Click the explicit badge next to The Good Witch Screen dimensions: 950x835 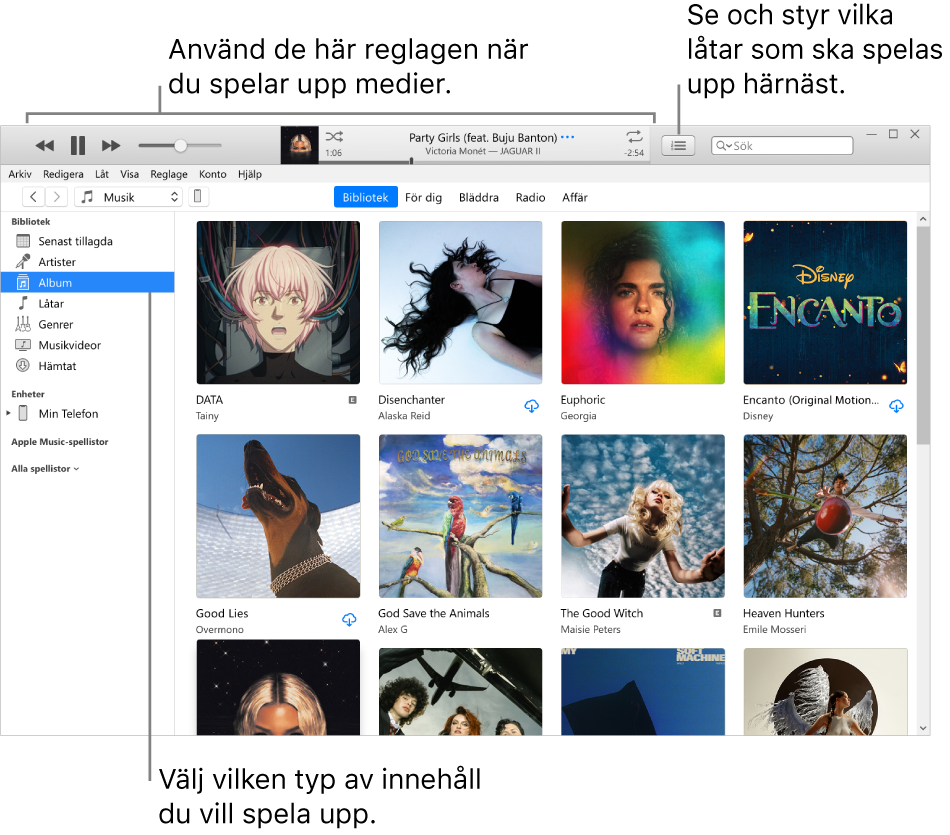click(717, 613)
